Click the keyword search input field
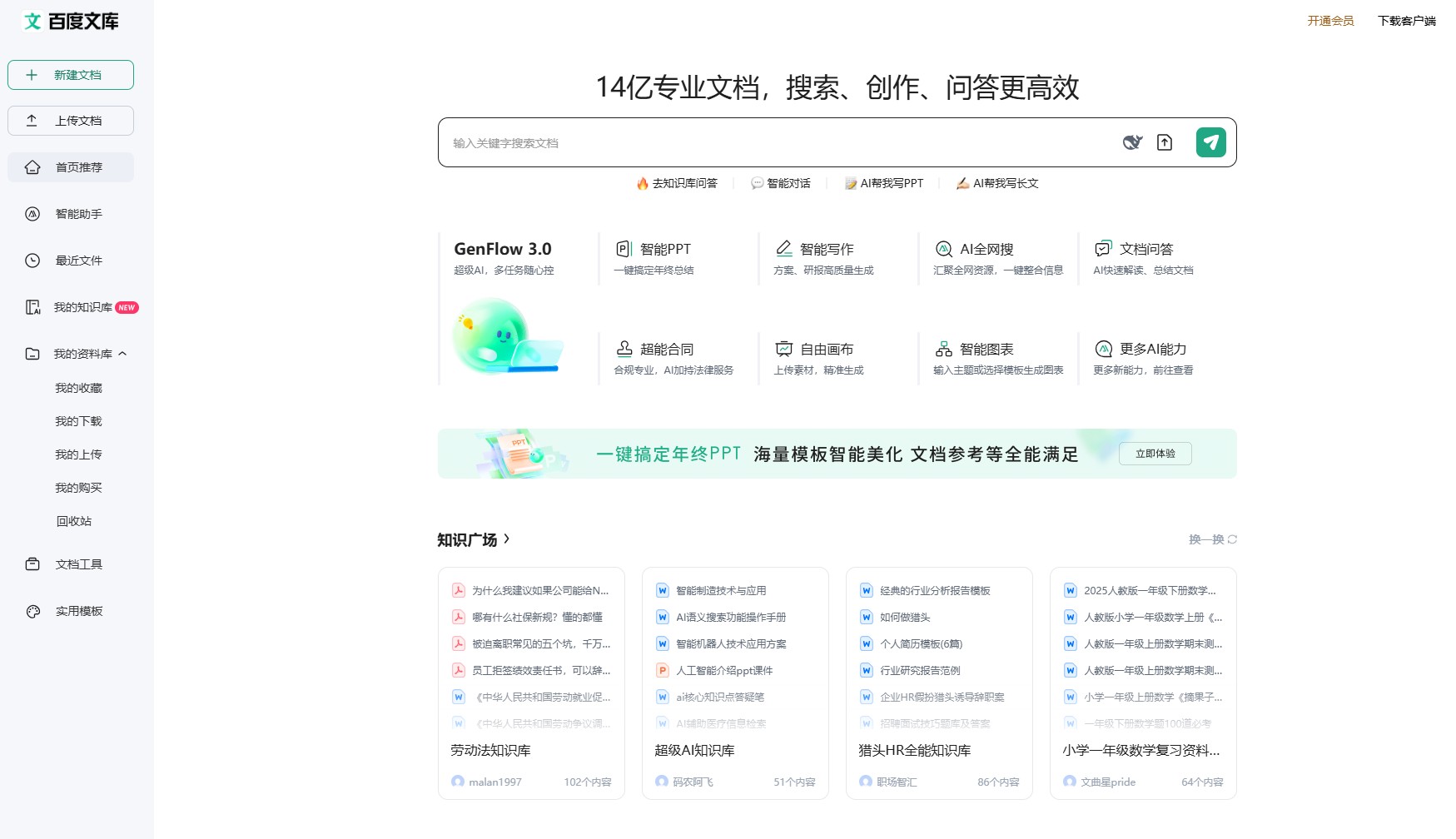Image resolution: width=1456 pixels, height=839 pixels. (x=749, y=142)
